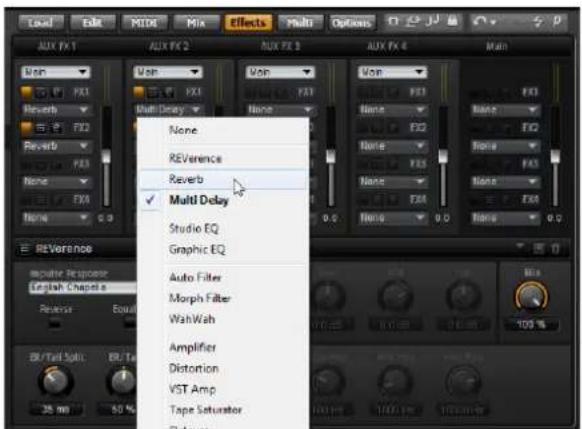This screenshot has width=582, height=429.
Task: Choose Amplifier in effect menu
Action: pyautogui.click(x=223, y=347)
